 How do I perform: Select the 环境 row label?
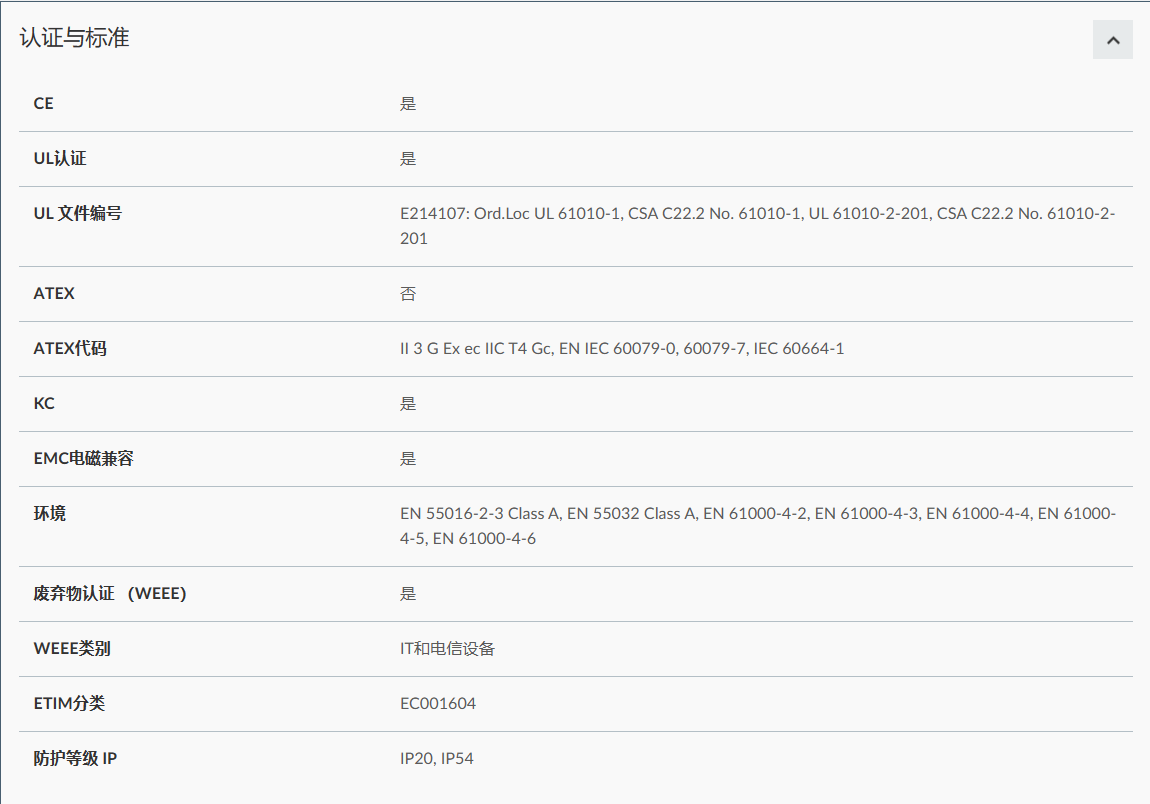point(50,513)
